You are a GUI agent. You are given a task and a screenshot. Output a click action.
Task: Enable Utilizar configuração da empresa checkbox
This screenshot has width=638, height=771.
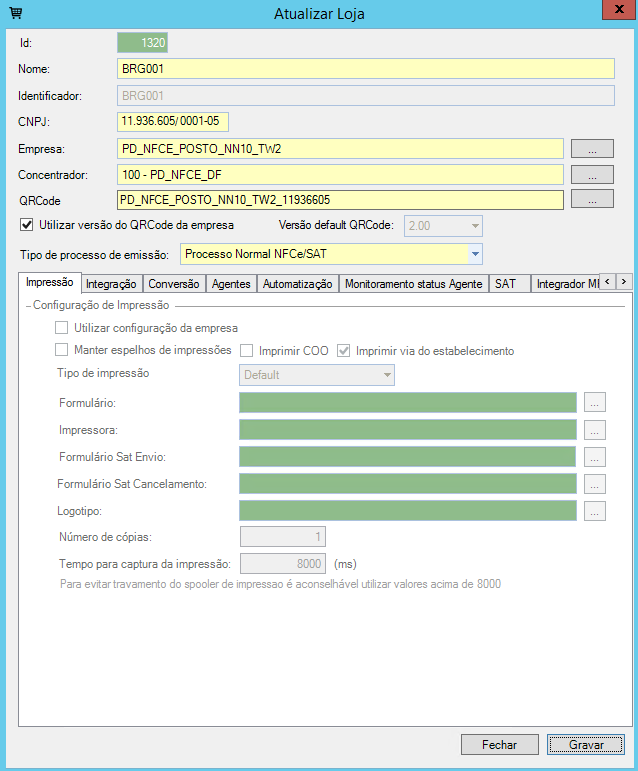click(x=62, y=327)
